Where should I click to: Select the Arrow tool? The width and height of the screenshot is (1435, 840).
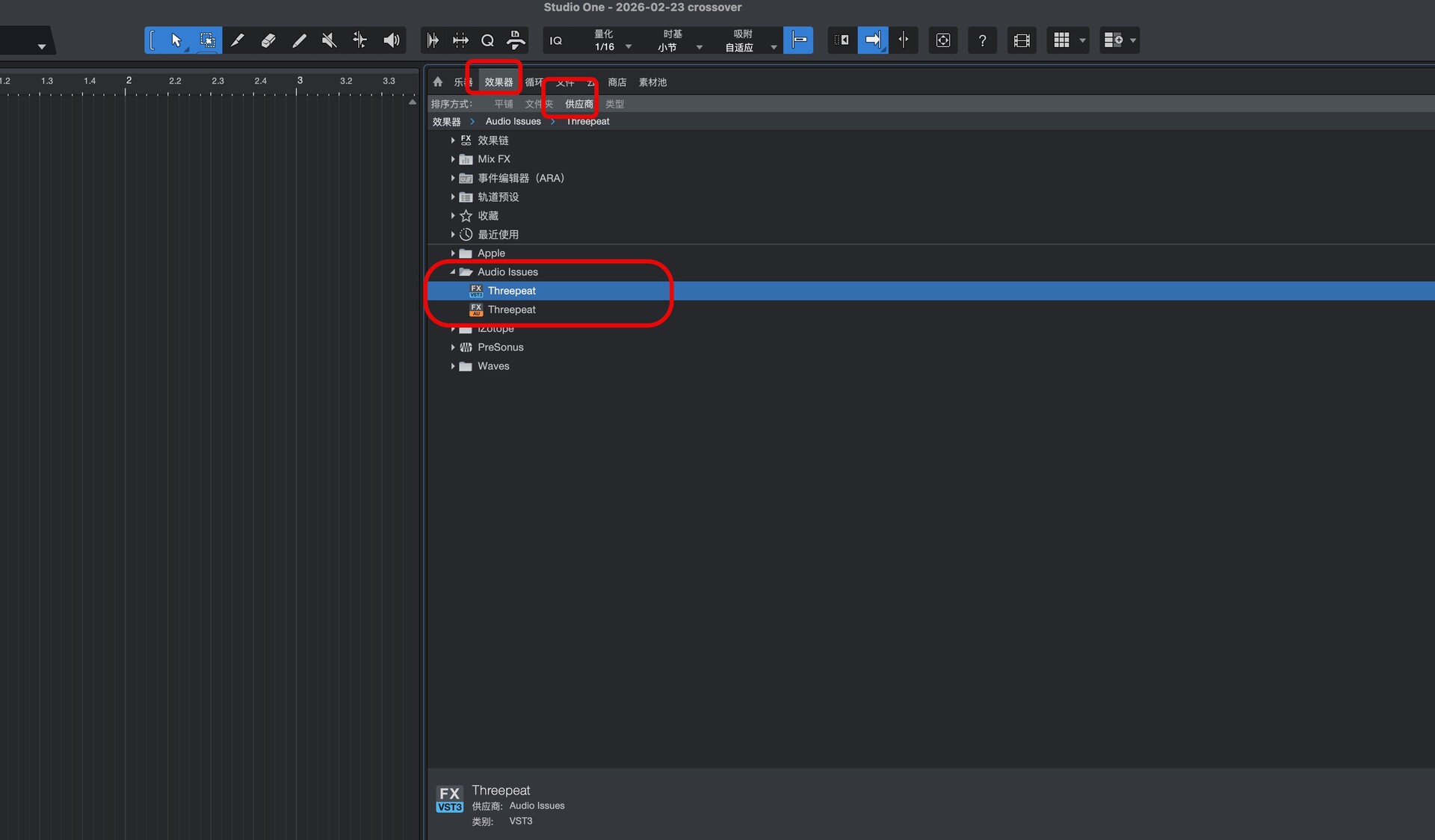(x=176, y=40)
